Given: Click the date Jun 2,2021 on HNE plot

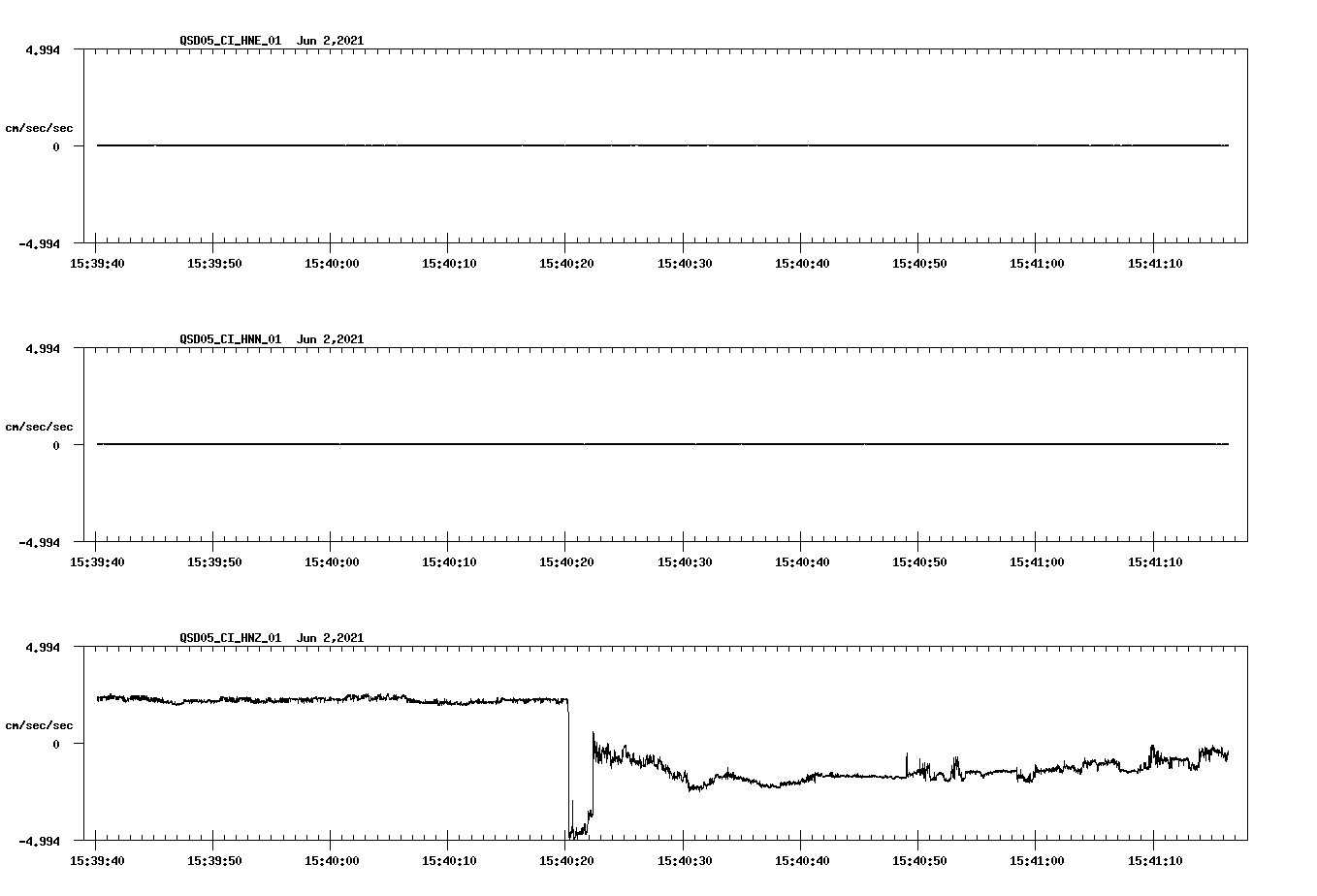Looking at the screenshot, I should 331,41.
